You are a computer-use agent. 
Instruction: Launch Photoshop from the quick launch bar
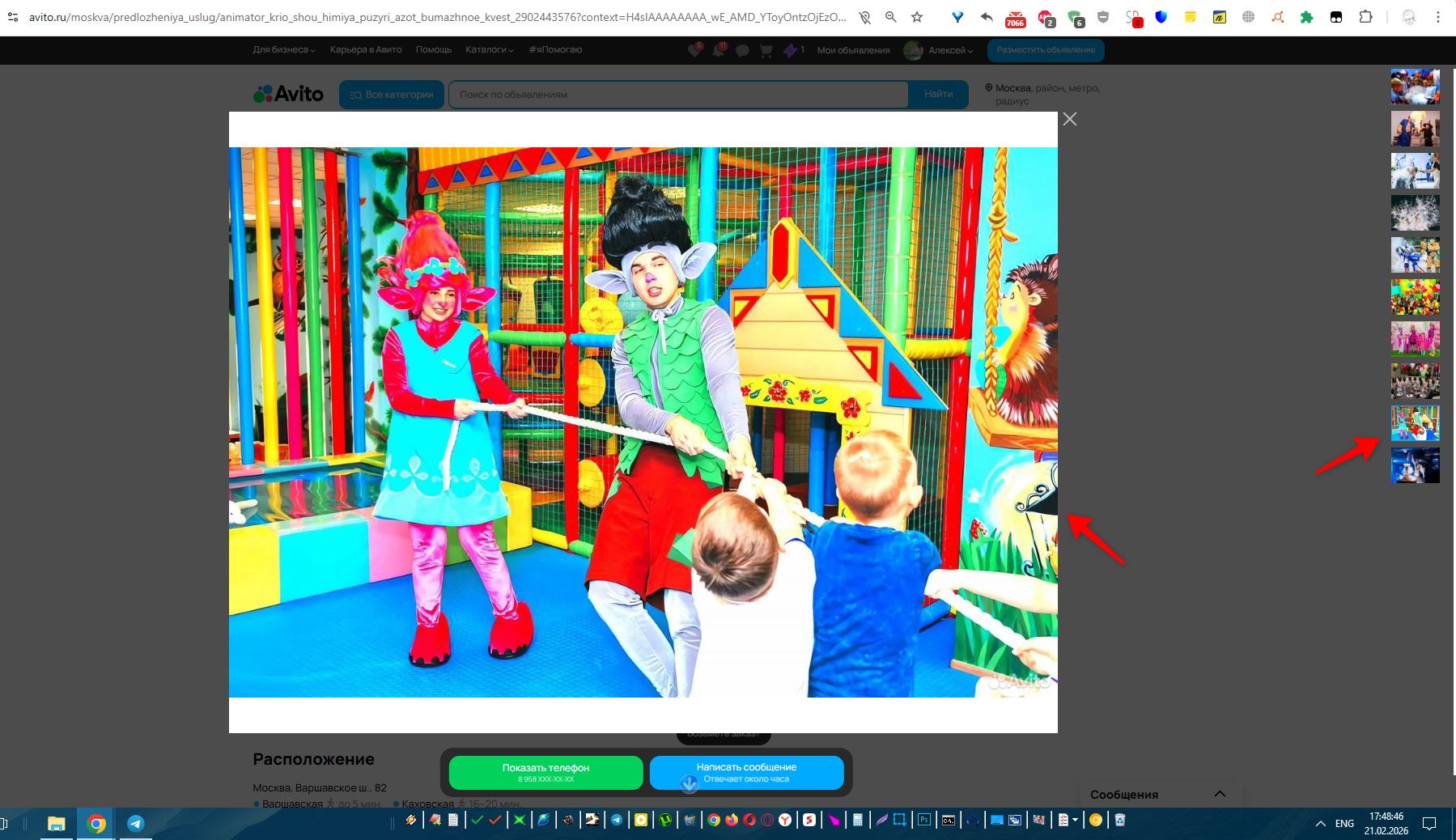pos(923,820)
